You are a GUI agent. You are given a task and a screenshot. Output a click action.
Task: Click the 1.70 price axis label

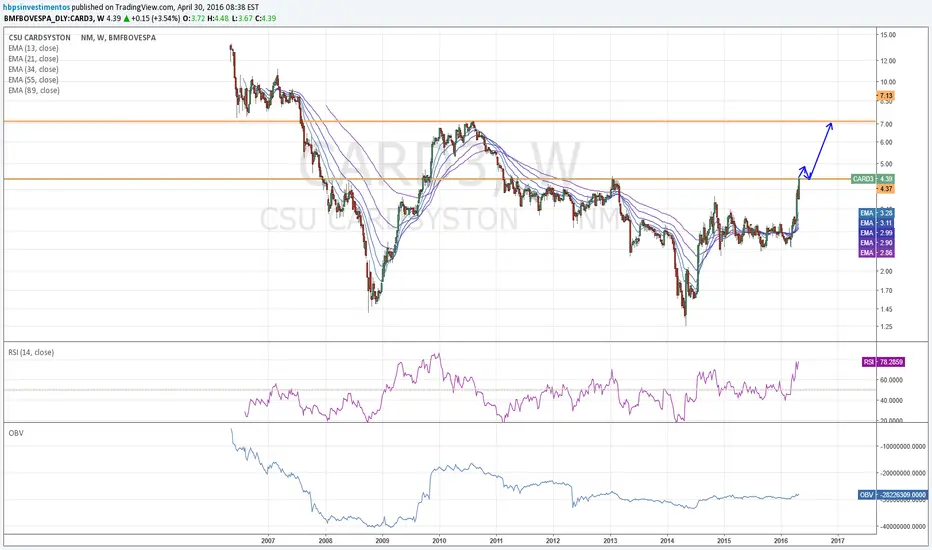click(x=886, y=291)
